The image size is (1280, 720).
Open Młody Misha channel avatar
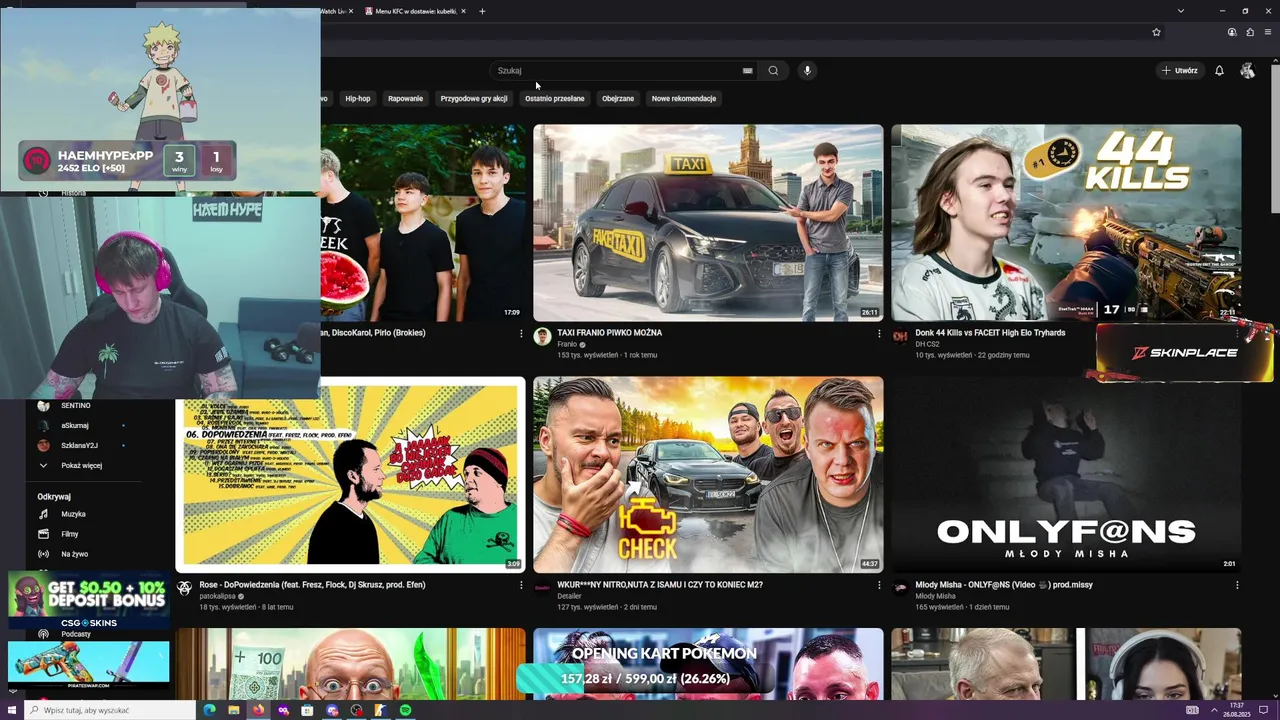[900, 589]
